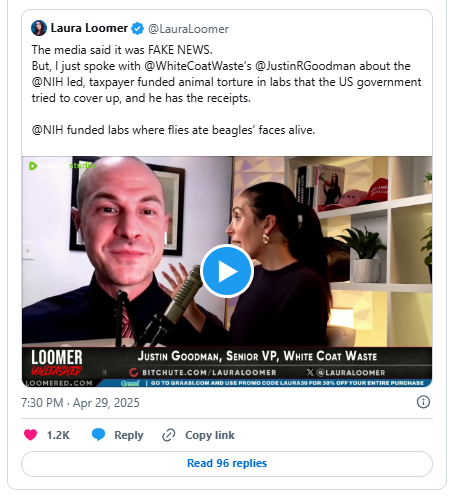
Task: Open the first @NIH mention link
Action: point(47,82)
